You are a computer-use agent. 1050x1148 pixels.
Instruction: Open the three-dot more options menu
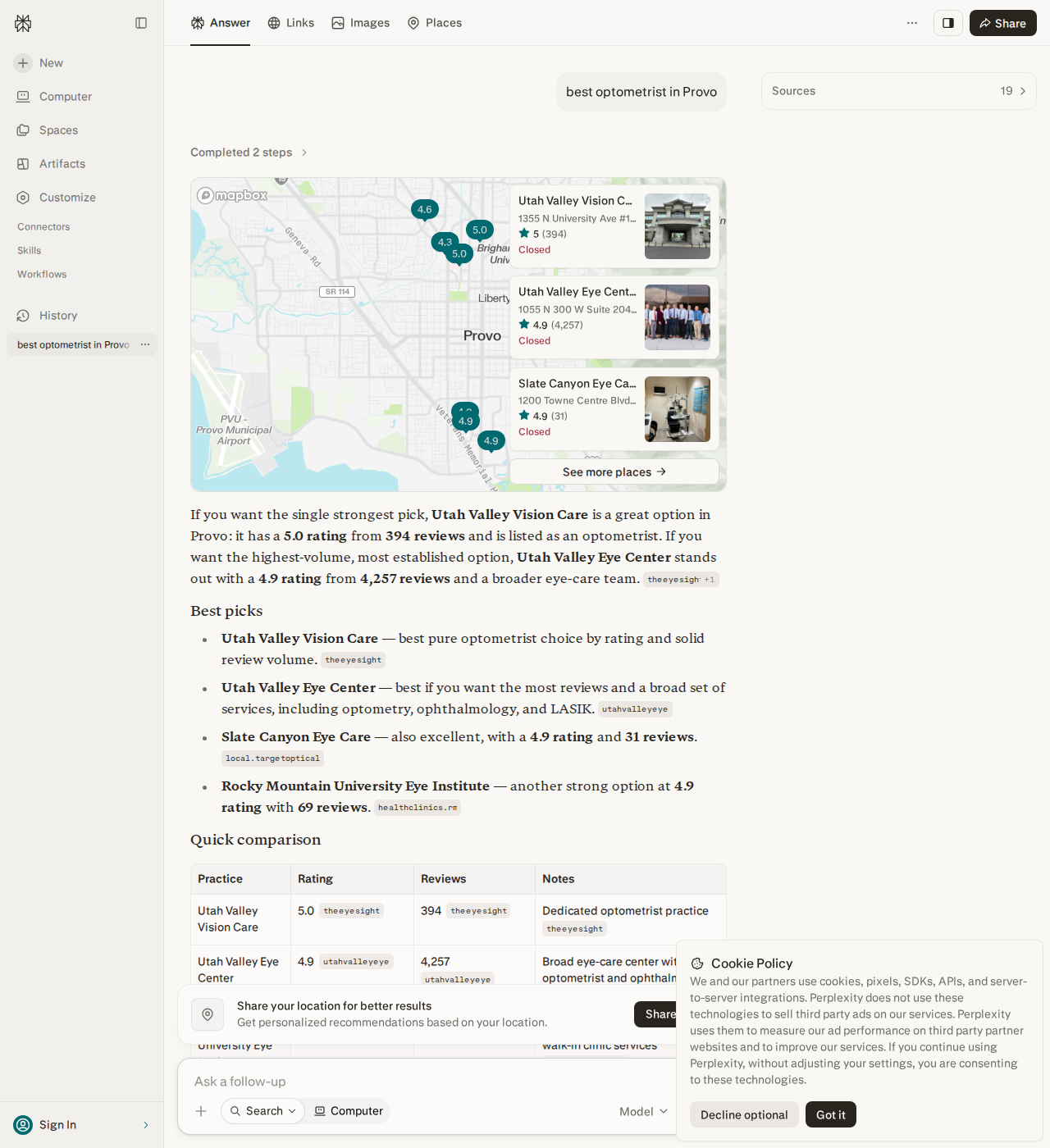[x=912, y=23]
